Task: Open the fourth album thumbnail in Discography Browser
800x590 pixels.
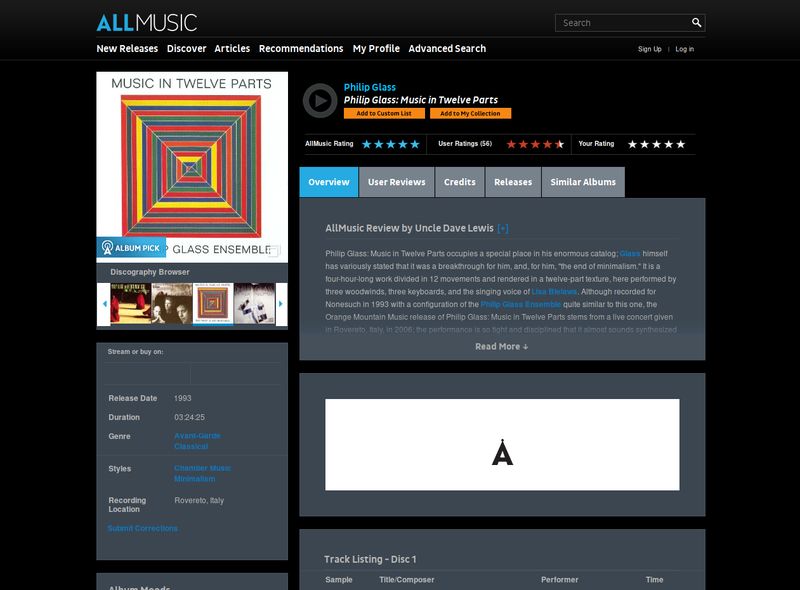Action: click(254, 304)
